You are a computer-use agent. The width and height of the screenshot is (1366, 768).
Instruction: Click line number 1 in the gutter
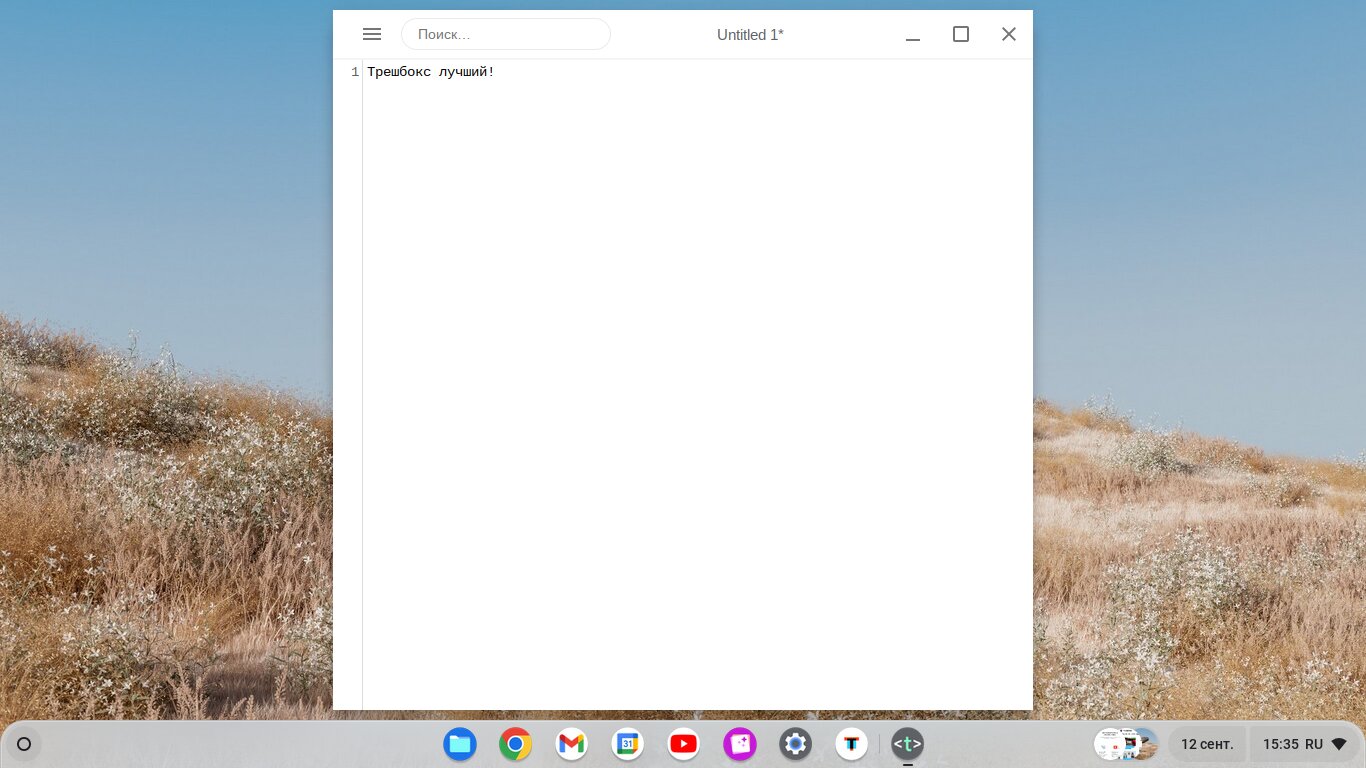coord(355,72)
